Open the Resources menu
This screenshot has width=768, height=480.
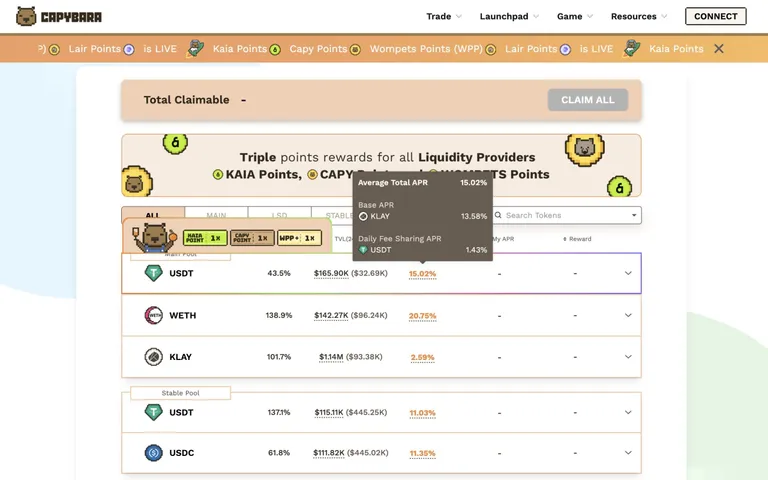(x=639, y=16)
